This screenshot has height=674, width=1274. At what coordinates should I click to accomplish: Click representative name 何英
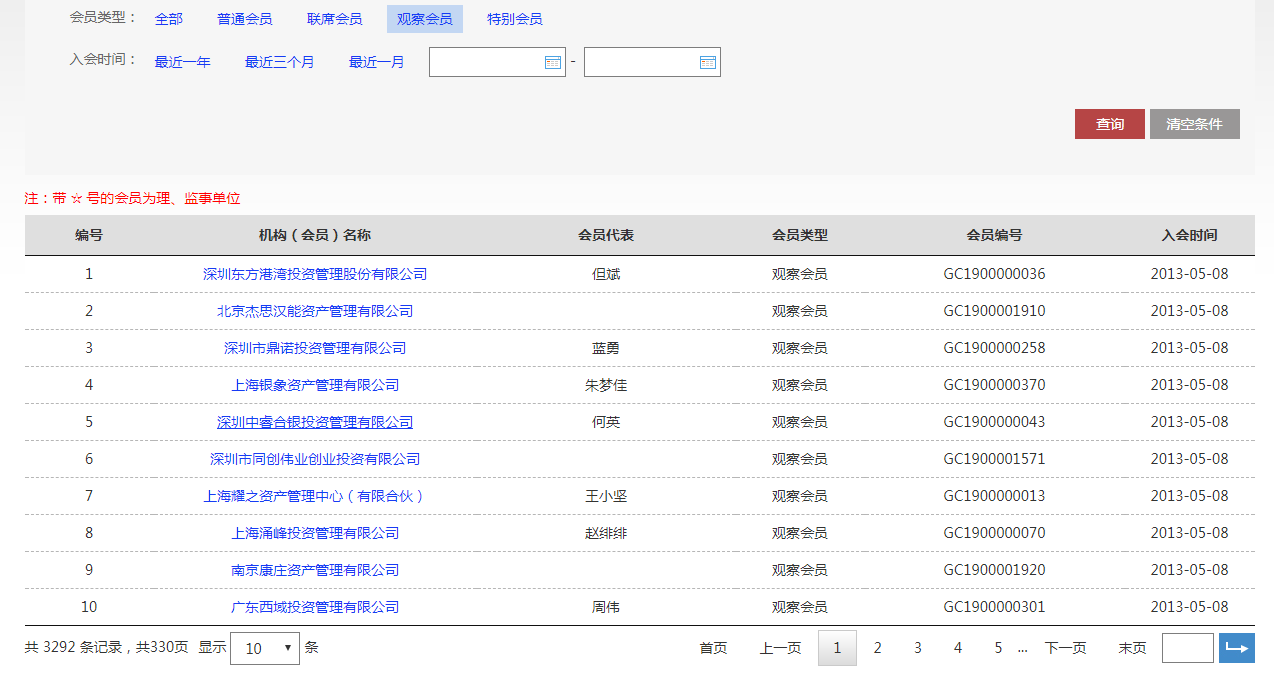(x=606, y=422)
